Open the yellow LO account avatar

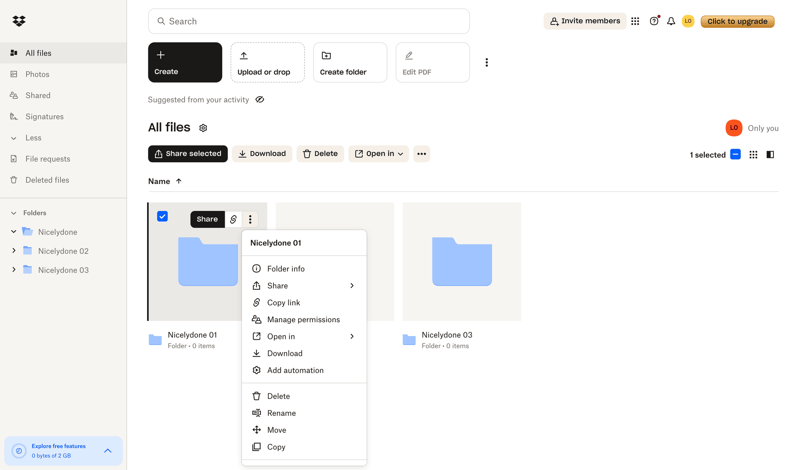[x=688, y=21]
